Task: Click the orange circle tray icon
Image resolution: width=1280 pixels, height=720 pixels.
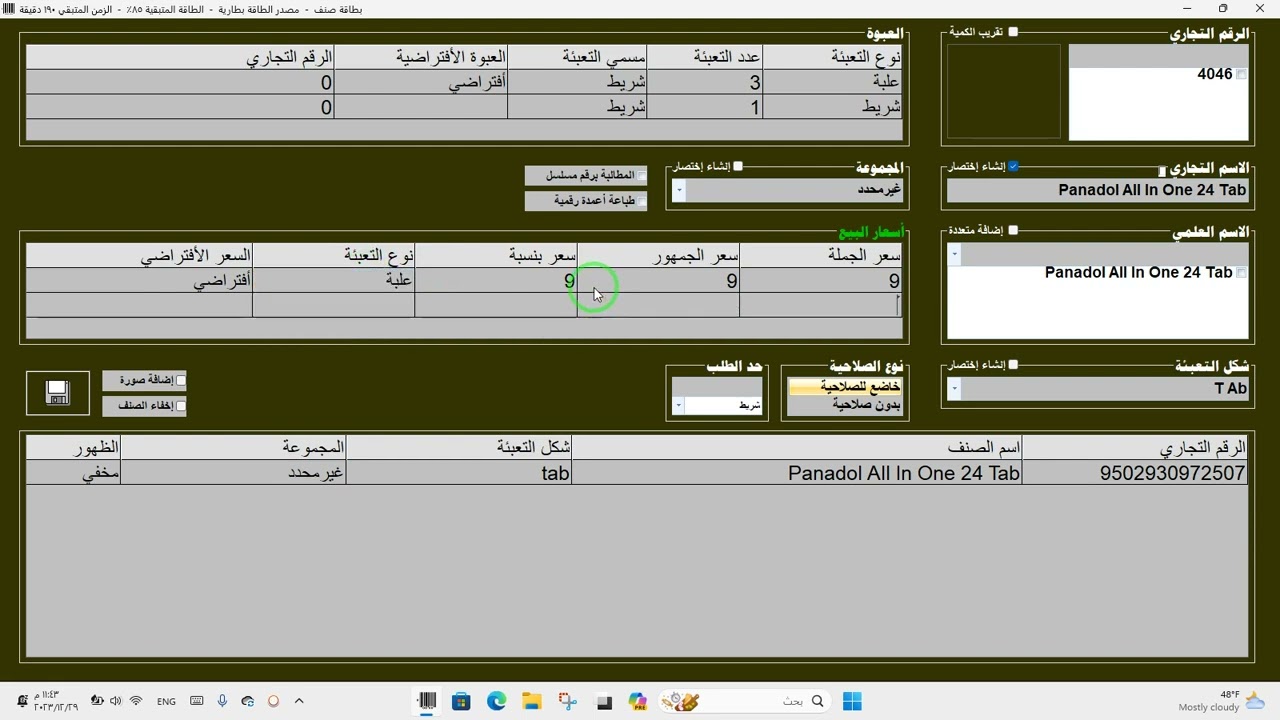Action: click(273, 701)
